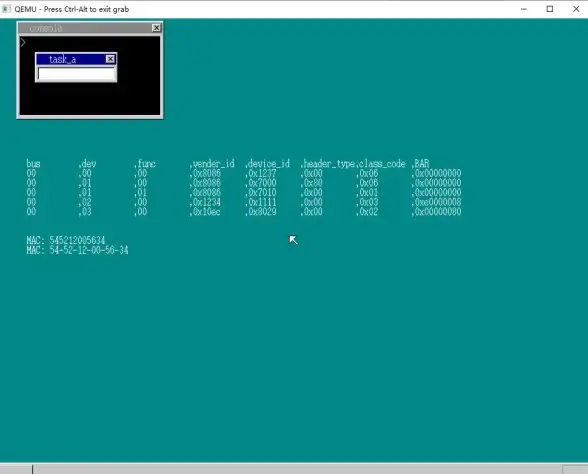Select header type value 0x80
Image resolution: width=588 pixels, height=474 pixels.
click(313, 183)
